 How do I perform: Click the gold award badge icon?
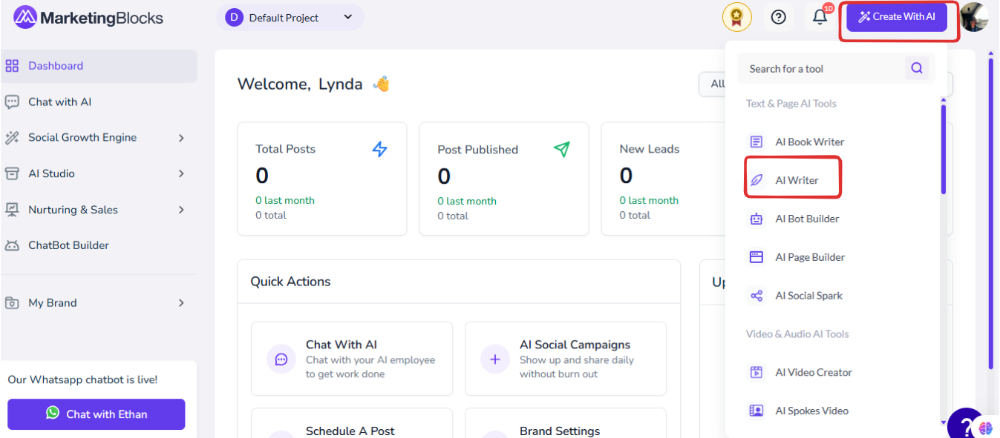[x=737, y=18]
